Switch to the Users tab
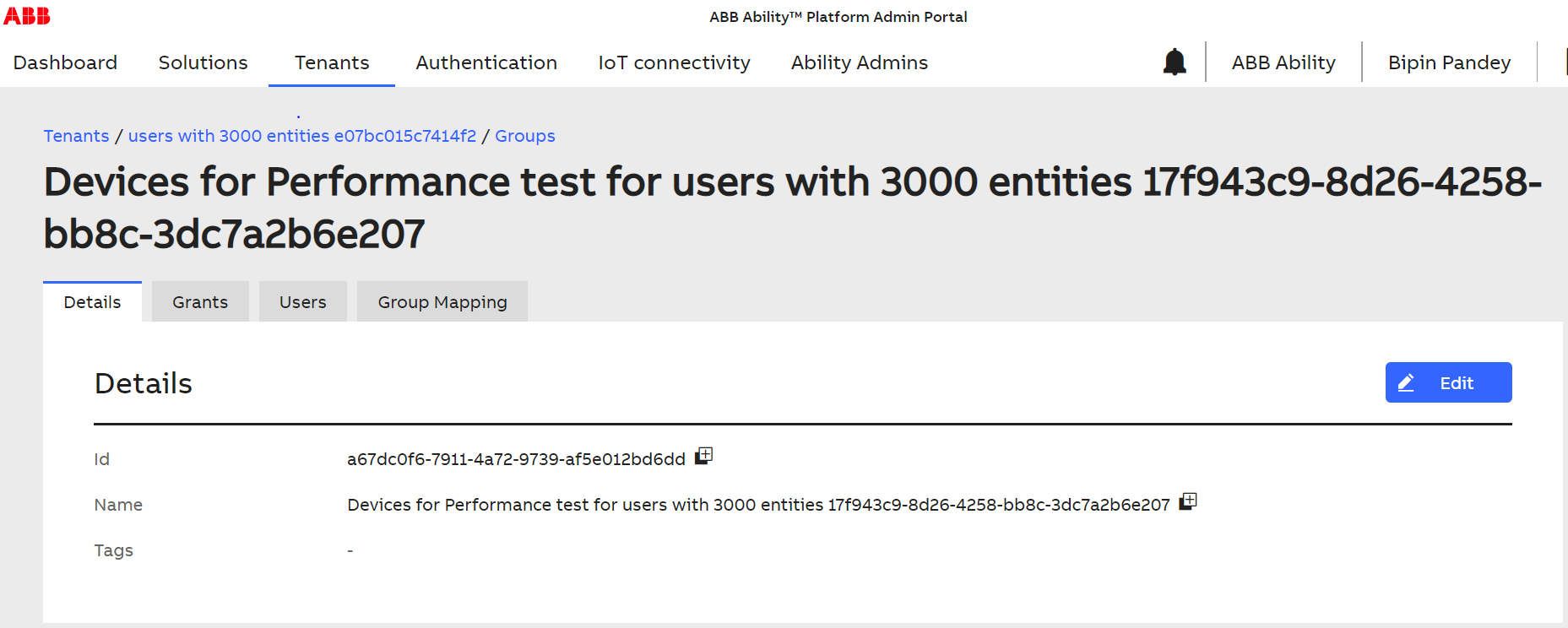The height and width of the screenshot is (628, 1568). (x=303, y=301)
